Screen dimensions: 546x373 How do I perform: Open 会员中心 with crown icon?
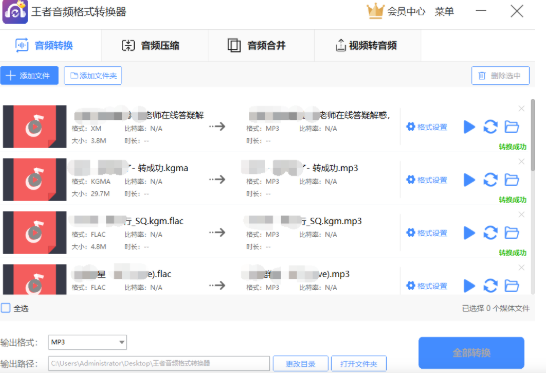[396, 11]
